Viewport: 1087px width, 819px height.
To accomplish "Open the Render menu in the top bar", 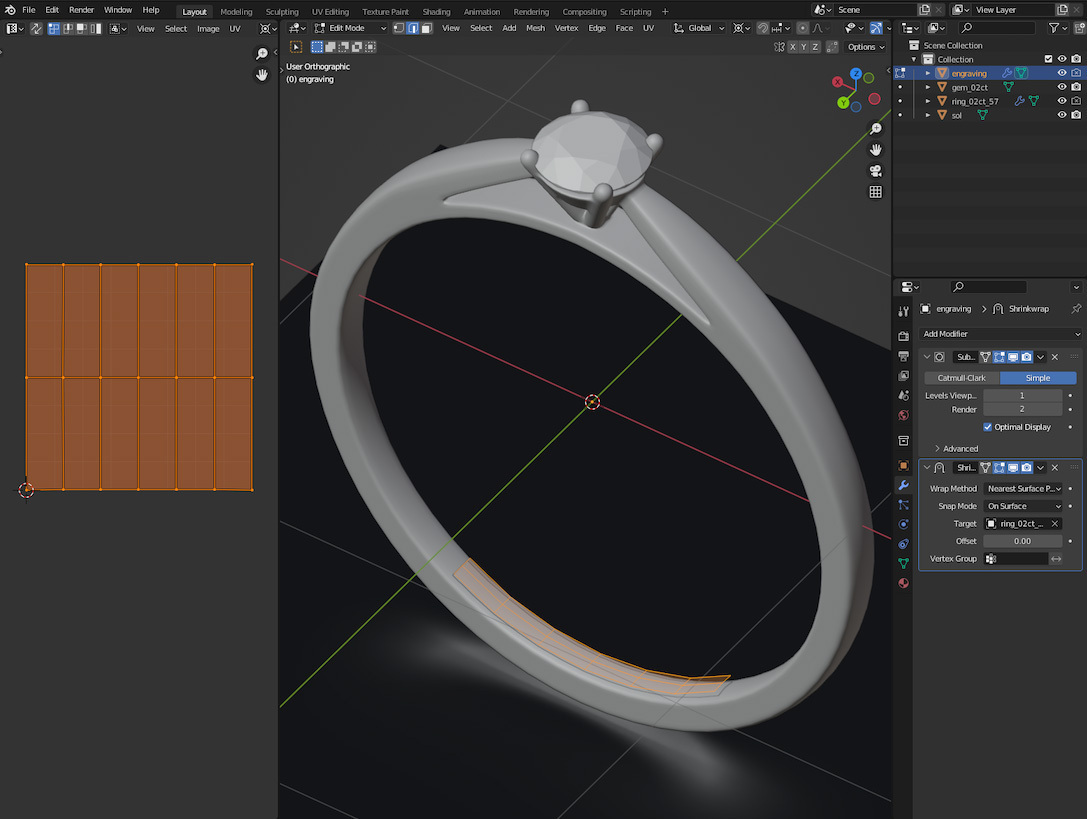I will (81, 9).
